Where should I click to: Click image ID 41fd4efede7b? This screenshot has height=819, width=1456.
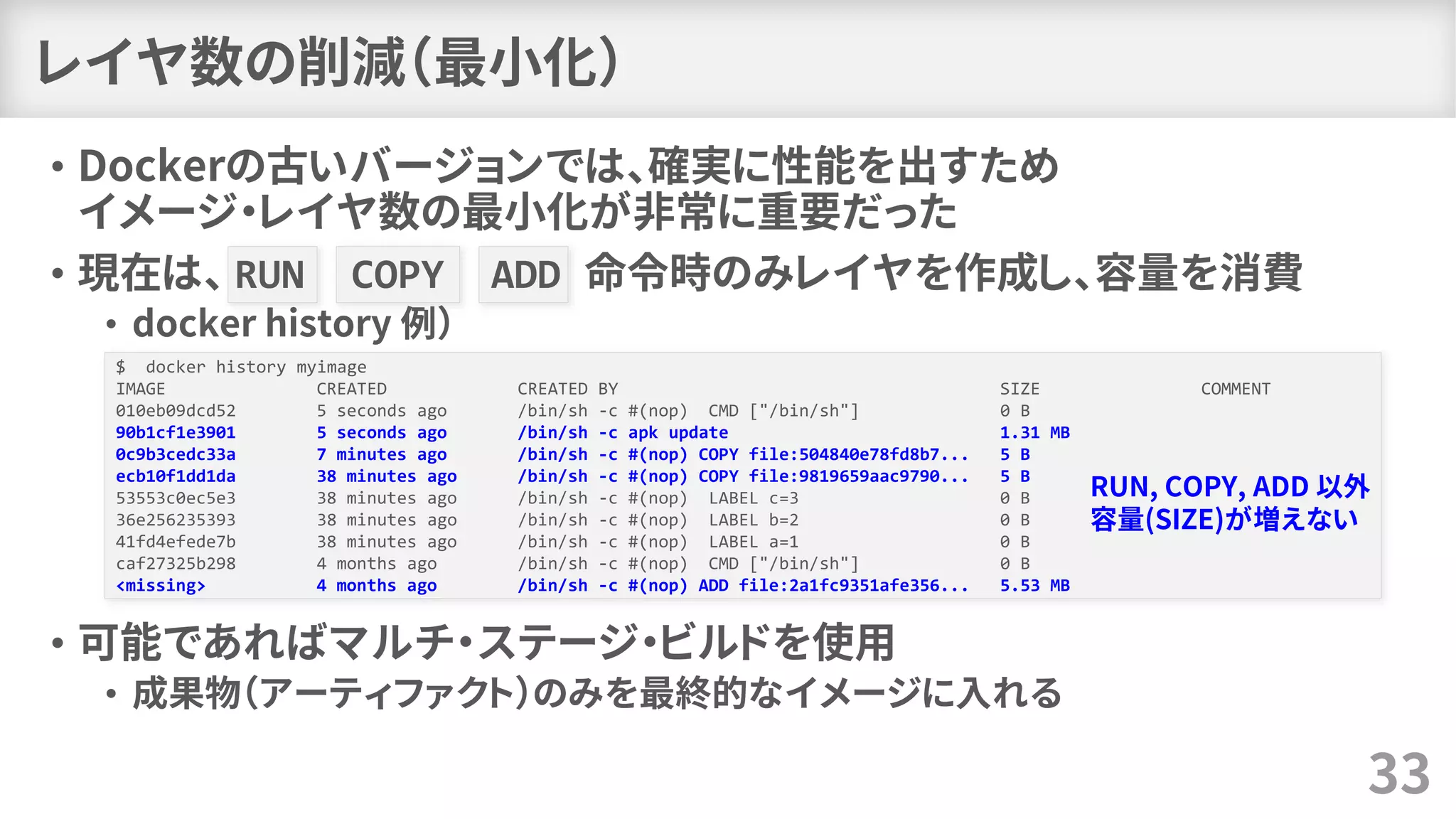click(176, 542)
